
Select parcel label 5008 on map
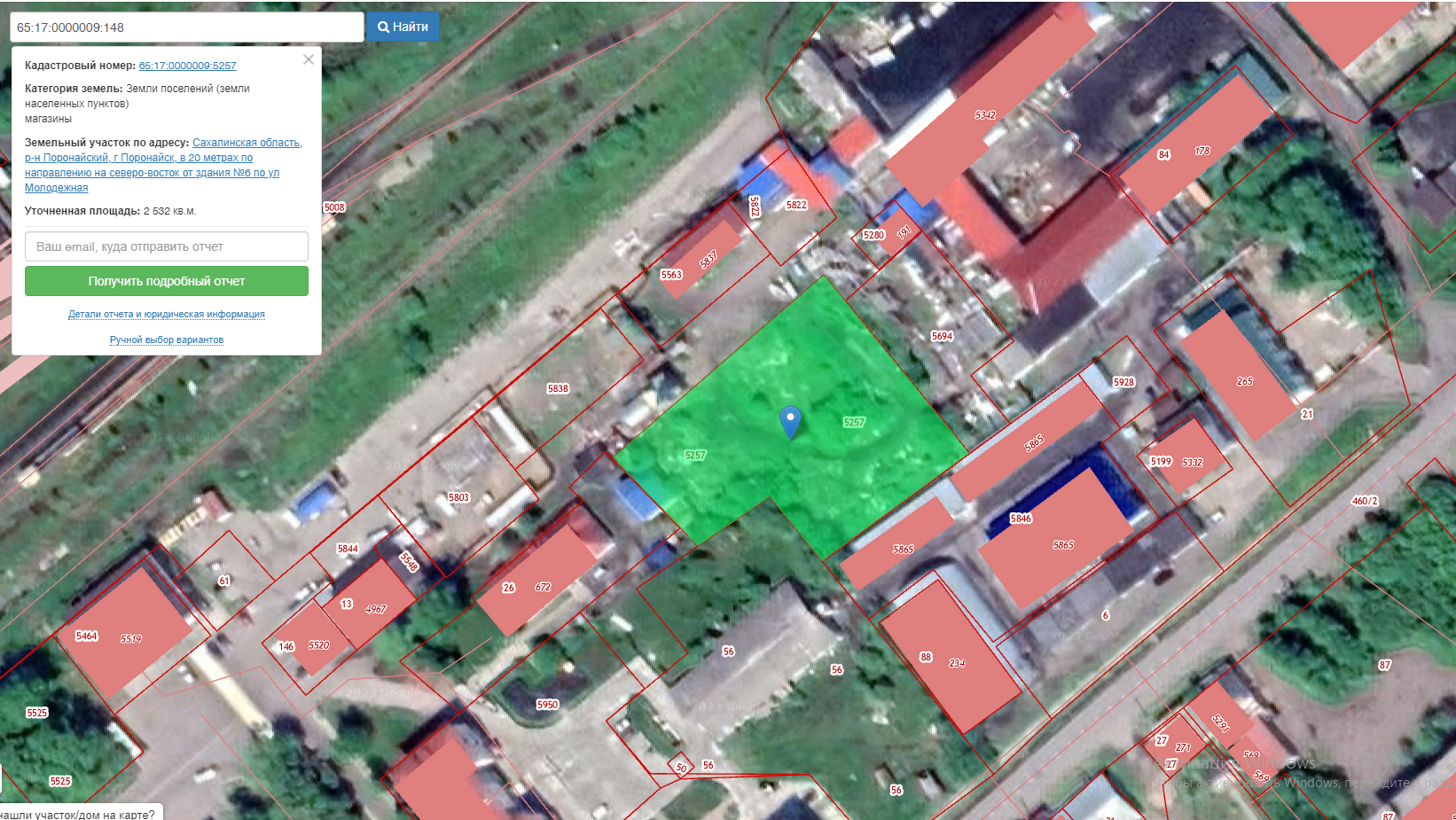coord(334,207)
